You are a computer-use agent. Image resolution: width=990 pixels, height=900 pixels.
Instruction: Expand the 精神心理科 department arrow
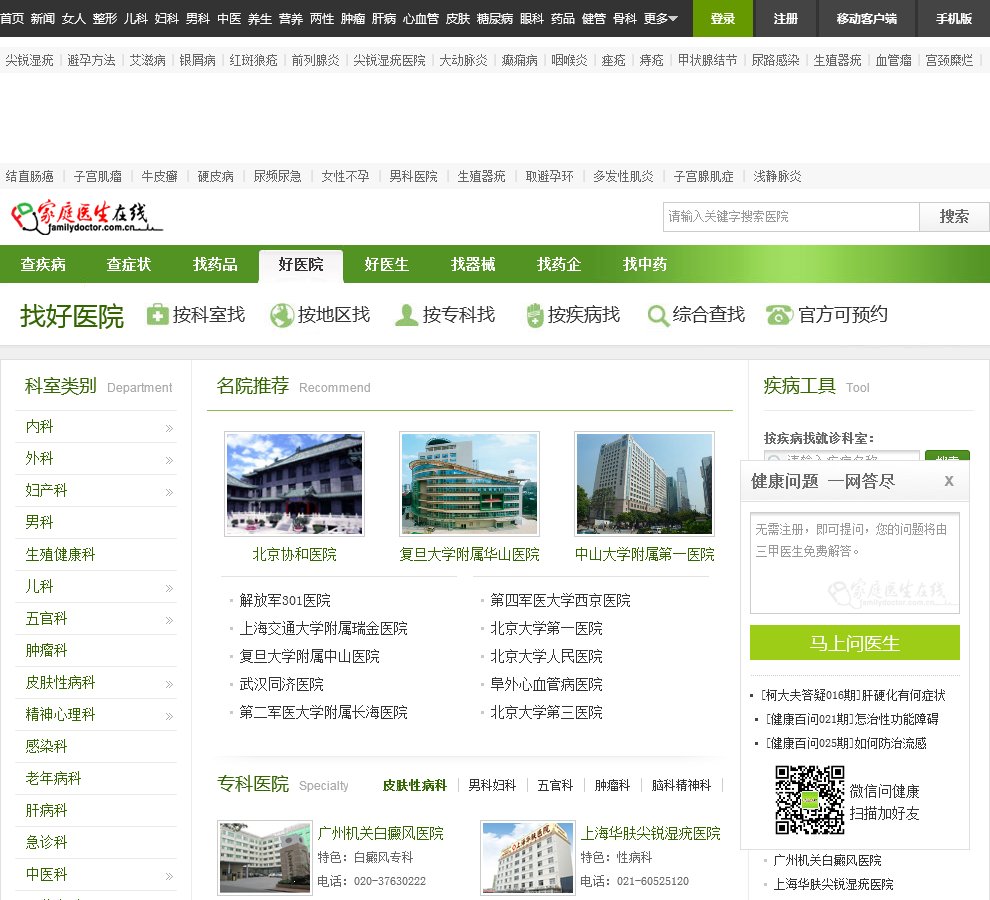coord(169,716)
